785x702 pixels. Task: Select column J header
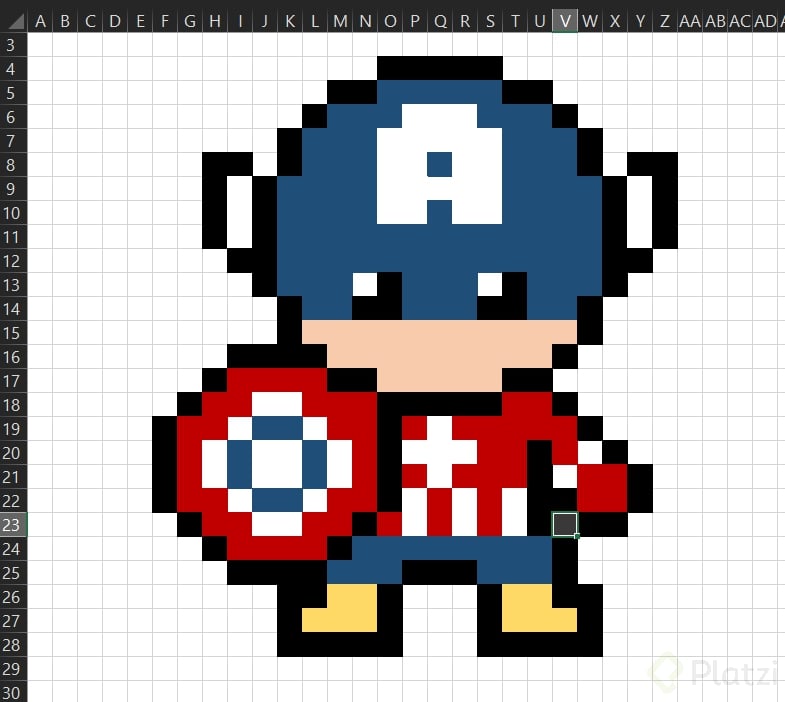pos(265,22)
